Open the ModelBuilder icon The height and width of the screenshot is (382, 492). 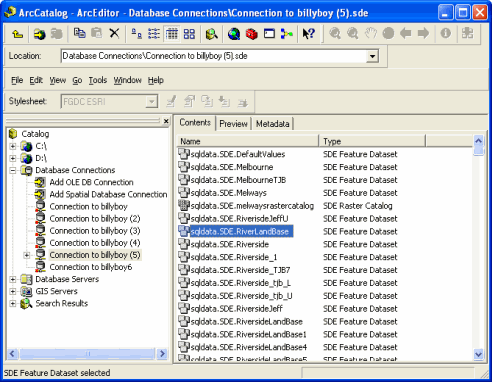pos(286,34)
